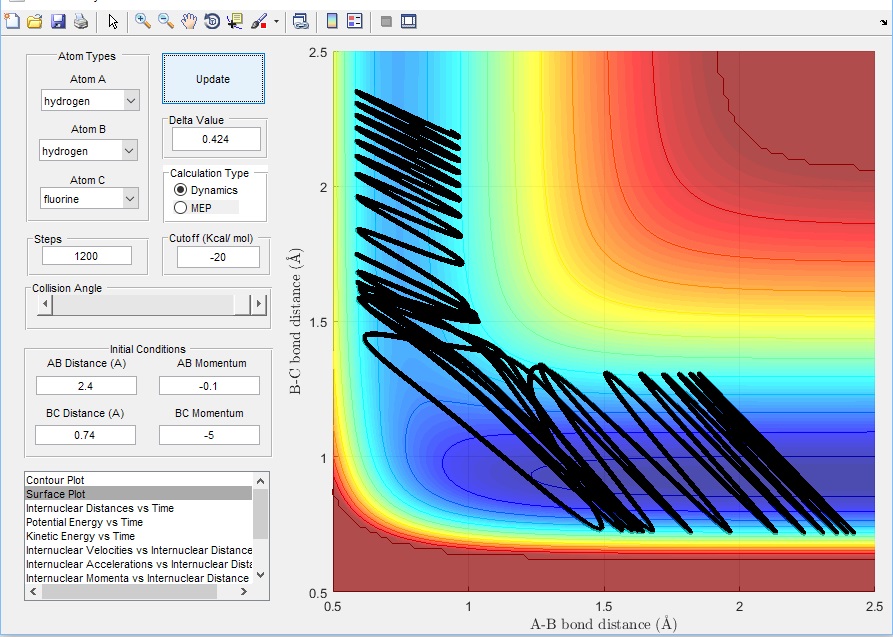
Task: Click the Collision Angle slider right arrow
Action: click(x=259, y=304)
